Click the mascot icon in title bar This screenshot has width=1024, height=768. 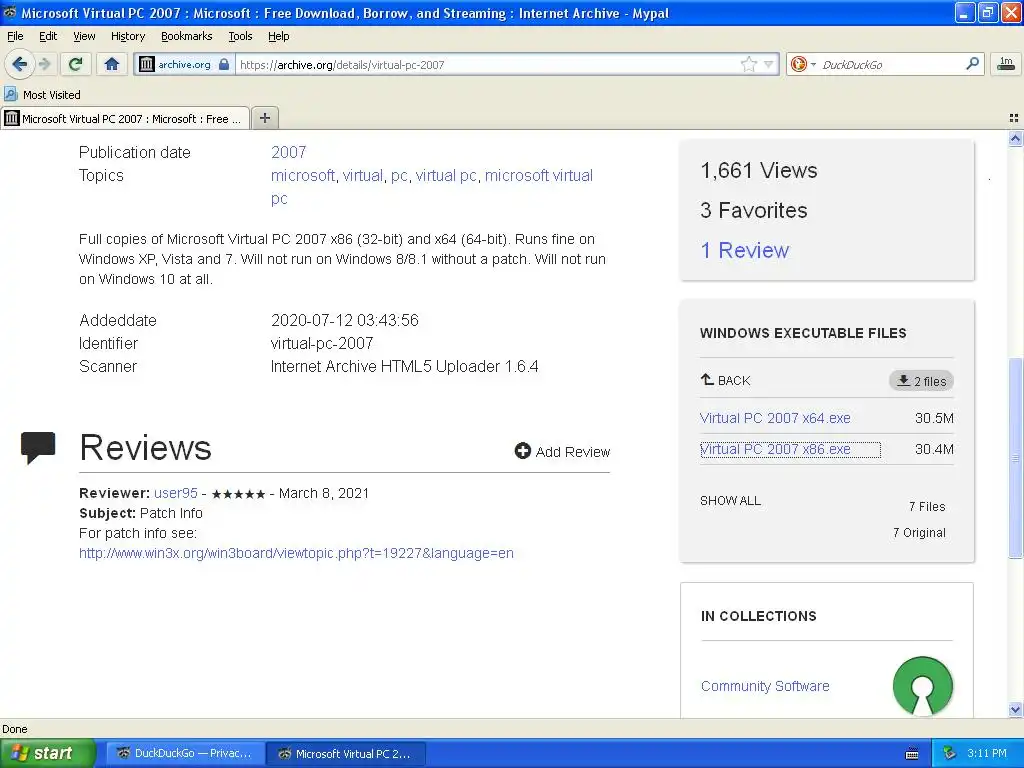9,12
